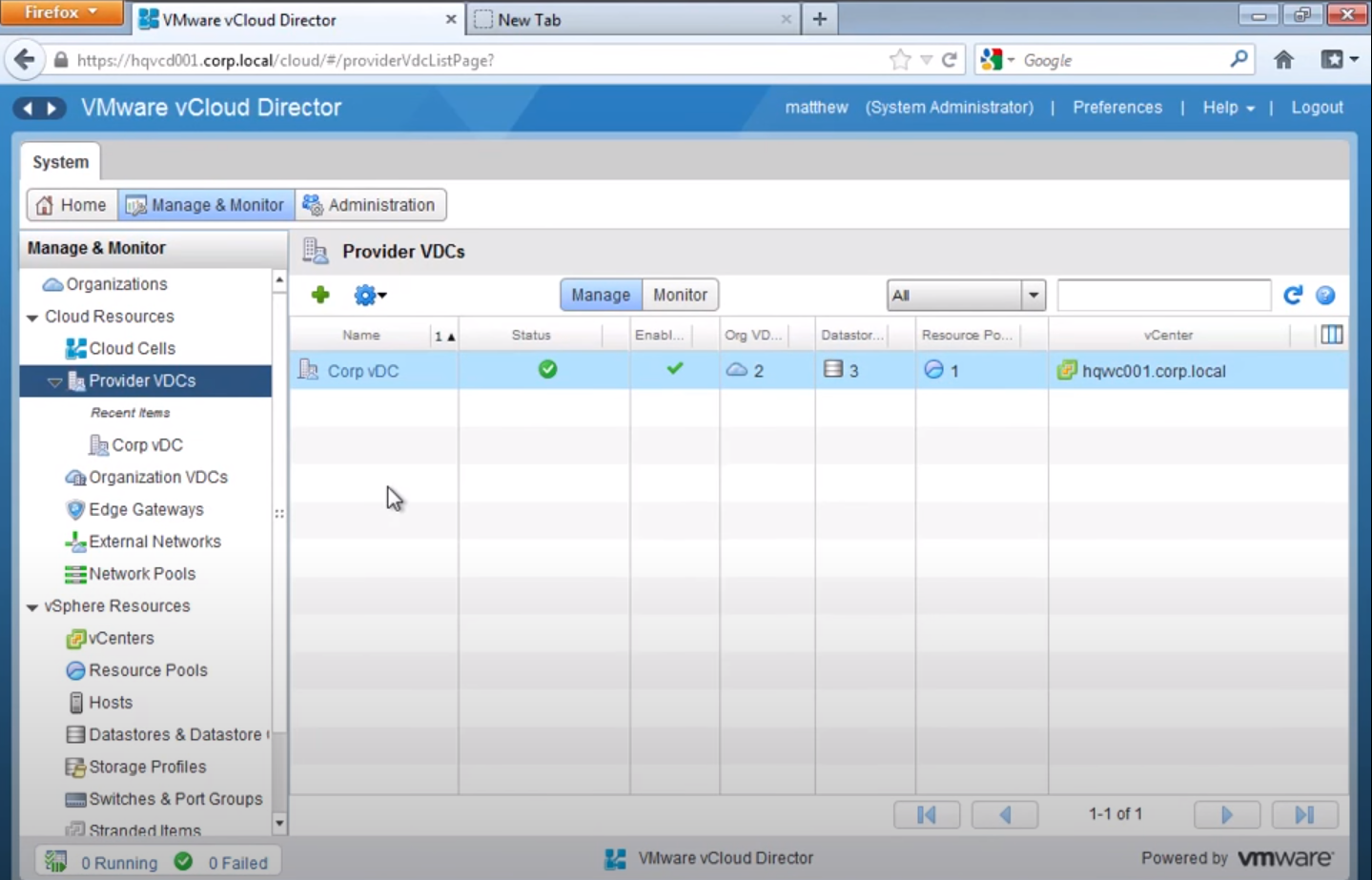This screenshot has width=1372, height=880.
Task: Open vCenters in the tree
Action: click(121, 639)
